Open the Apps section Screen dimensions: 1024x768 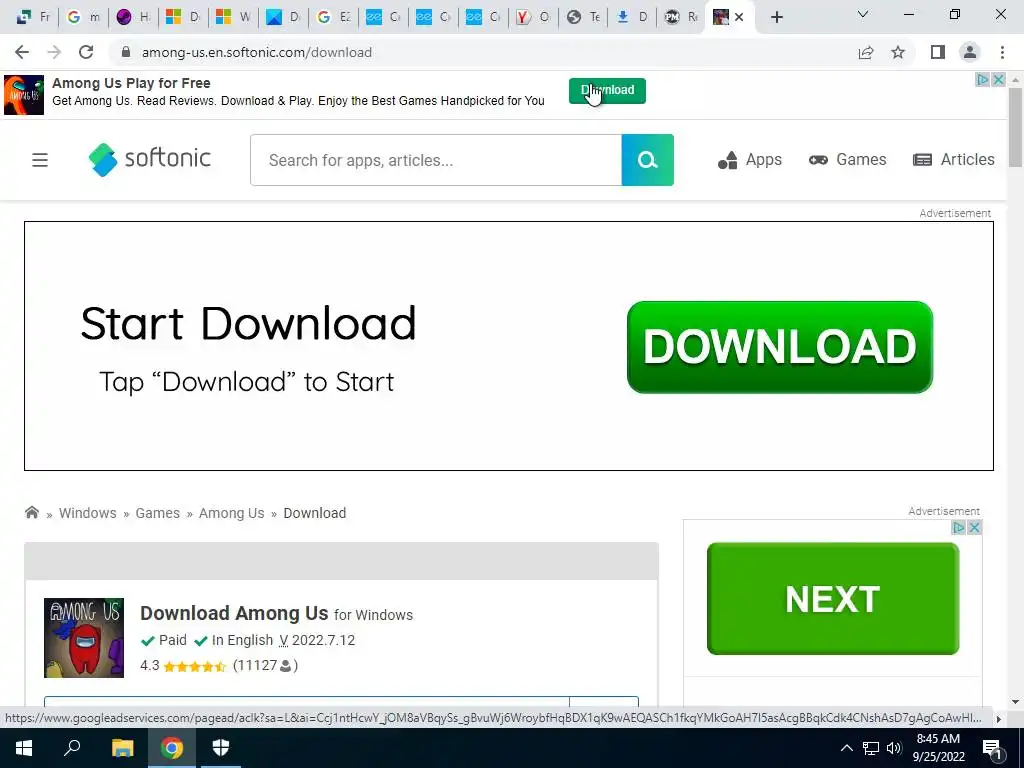(750, 159)
